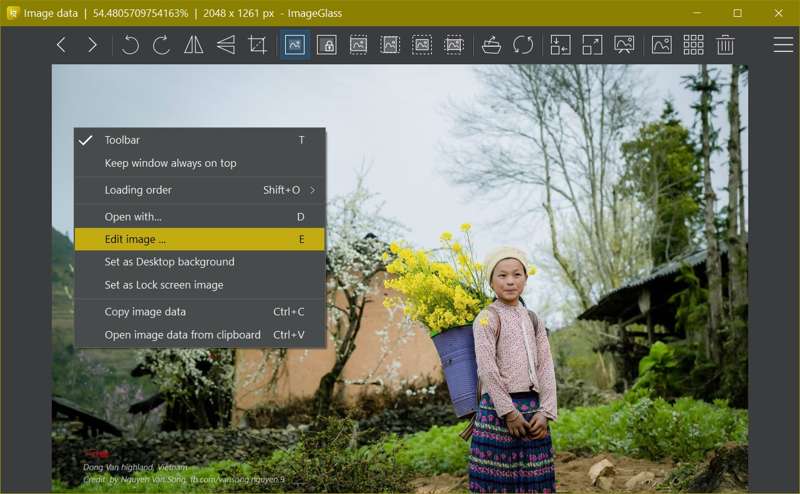Go to the previous image arrow
The image size is (800, 494).
pyautogui.click(x=61, y=45)
